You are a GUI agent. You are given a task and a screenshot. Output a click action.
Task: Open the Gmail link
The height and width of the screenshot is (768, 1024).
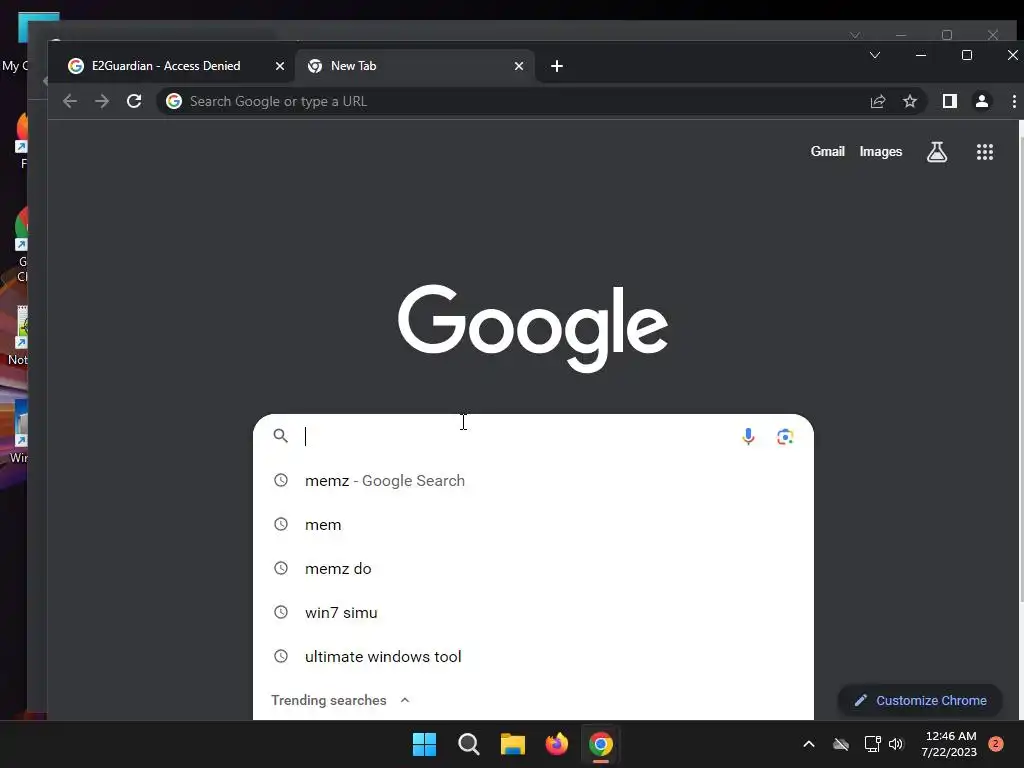pos(827,152)
